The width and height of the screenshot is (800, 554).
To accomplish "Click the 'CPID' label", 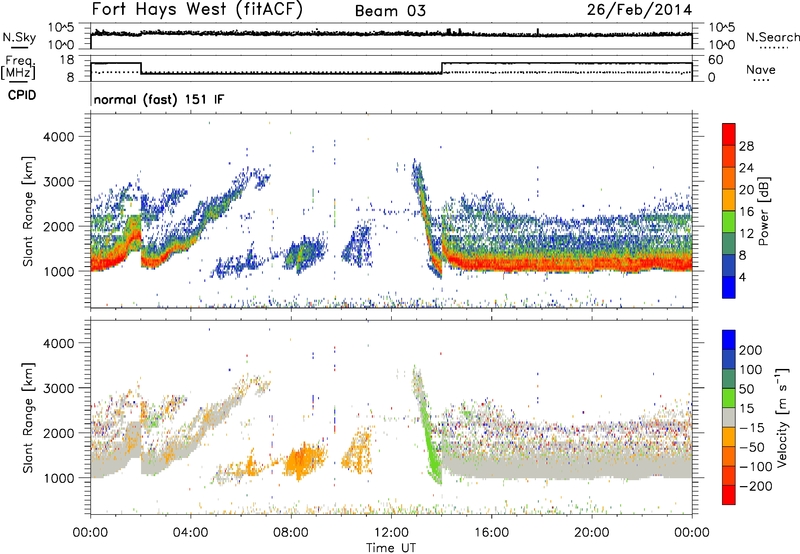I will point(22,95).
